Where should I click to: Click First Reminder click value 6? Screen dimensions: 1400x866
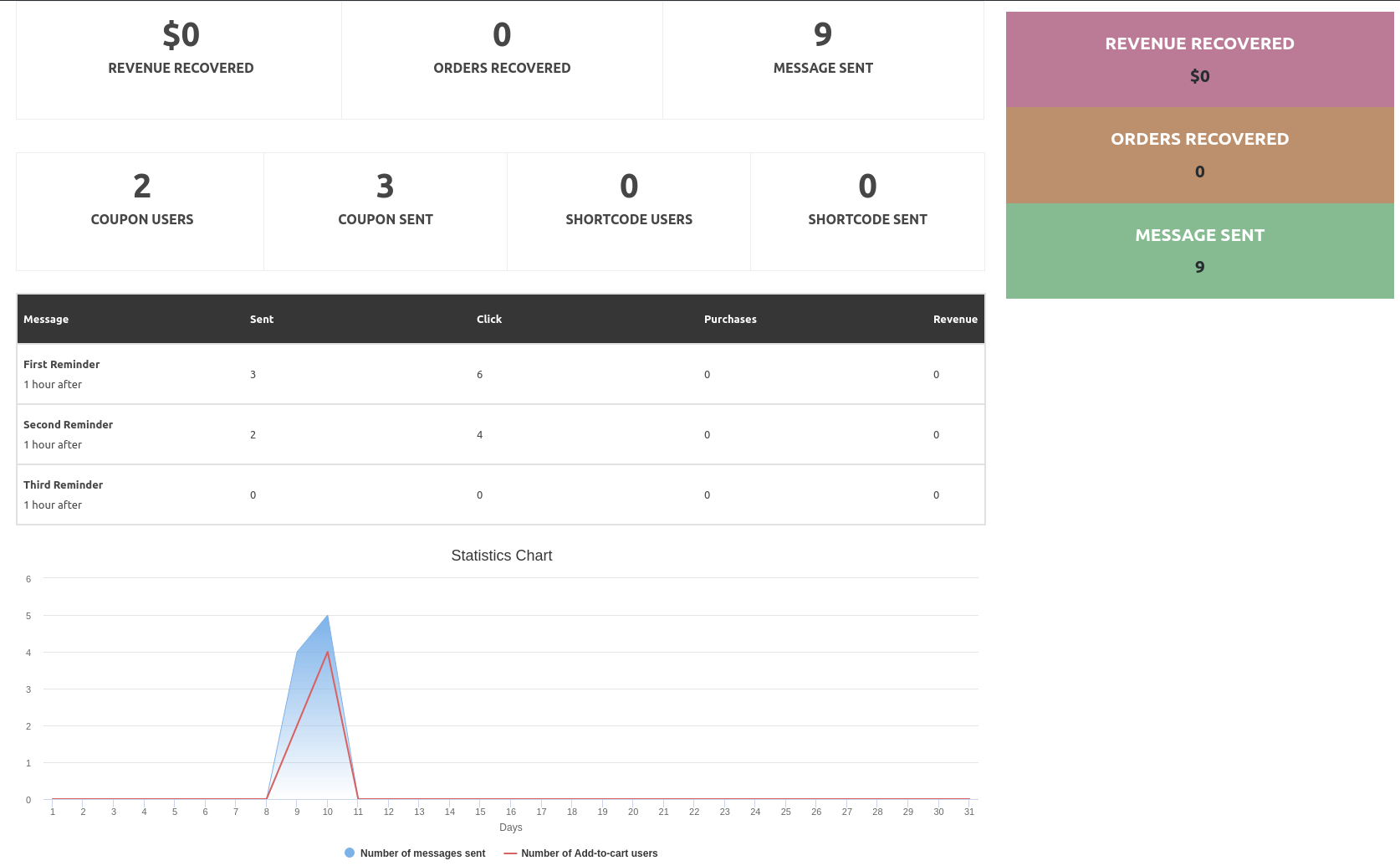pos(479,375)
